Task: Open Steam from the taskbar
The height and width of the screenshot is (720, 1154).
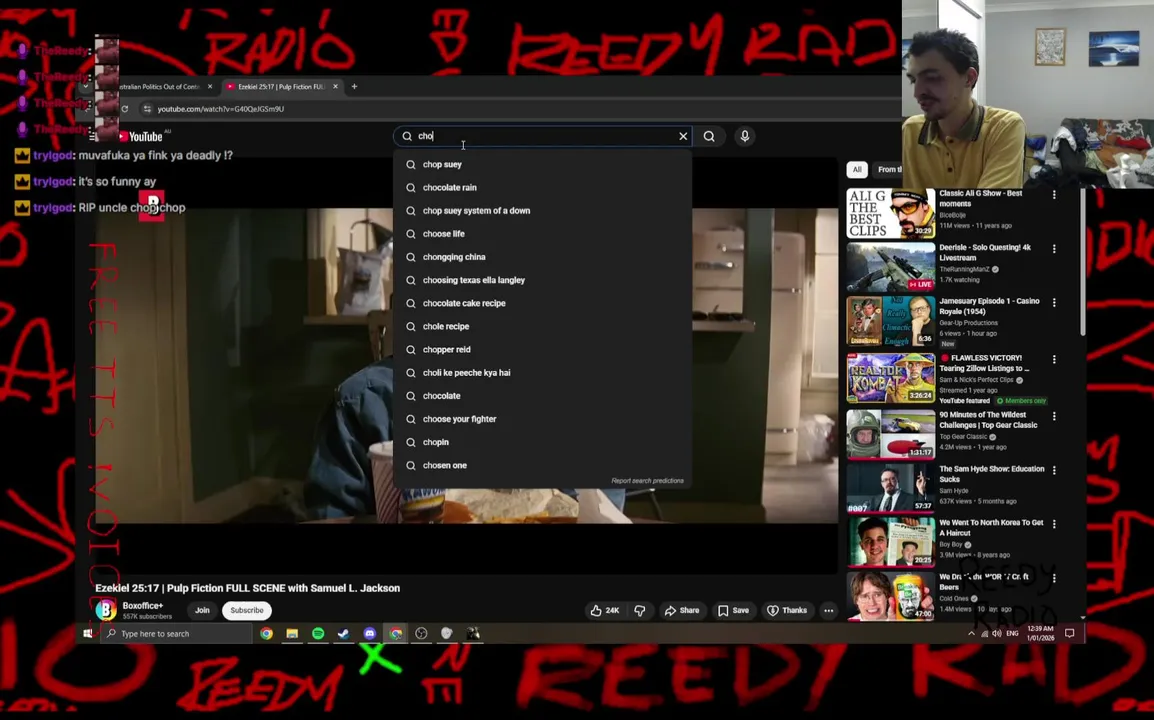Action: (344, 633)
